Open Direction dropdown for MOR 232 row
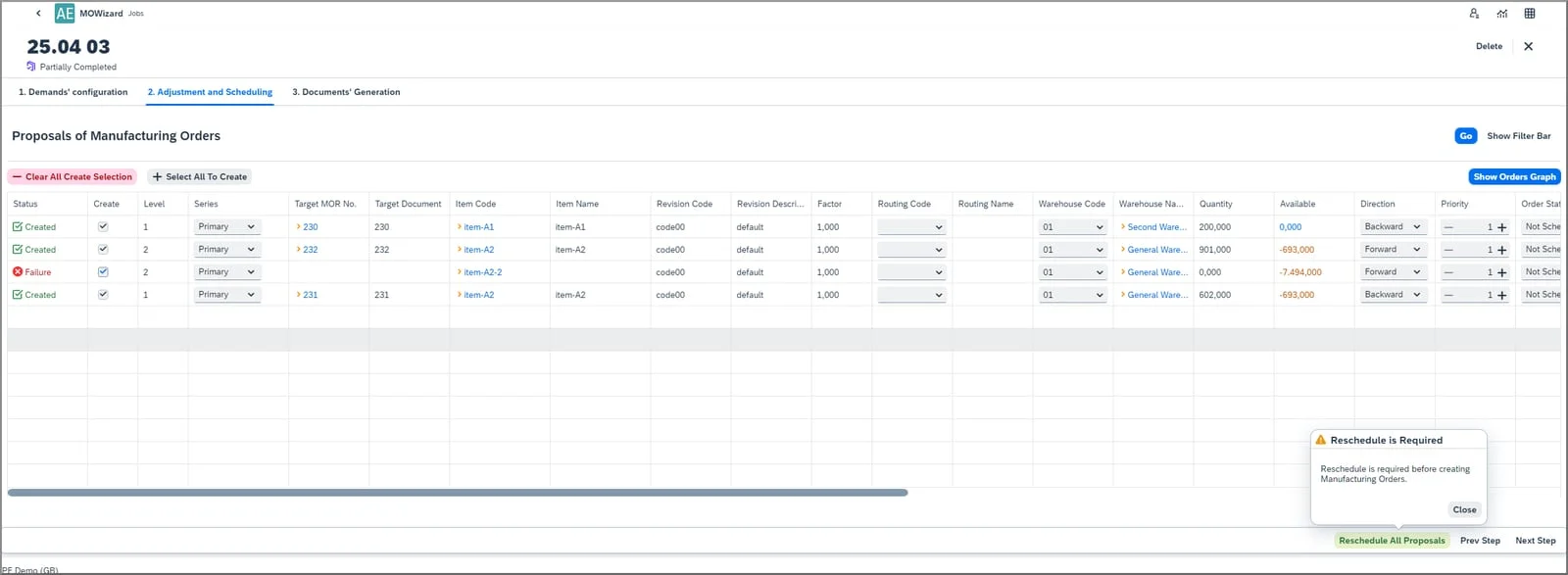Screen dimensions: 1568x575 point(1394,250)
